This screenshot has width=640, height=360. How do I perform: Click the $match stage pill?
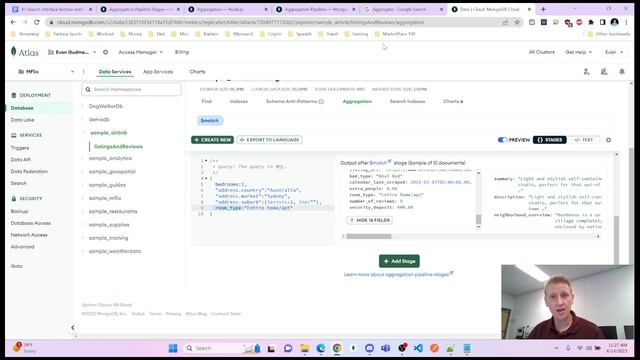[209, 120]
